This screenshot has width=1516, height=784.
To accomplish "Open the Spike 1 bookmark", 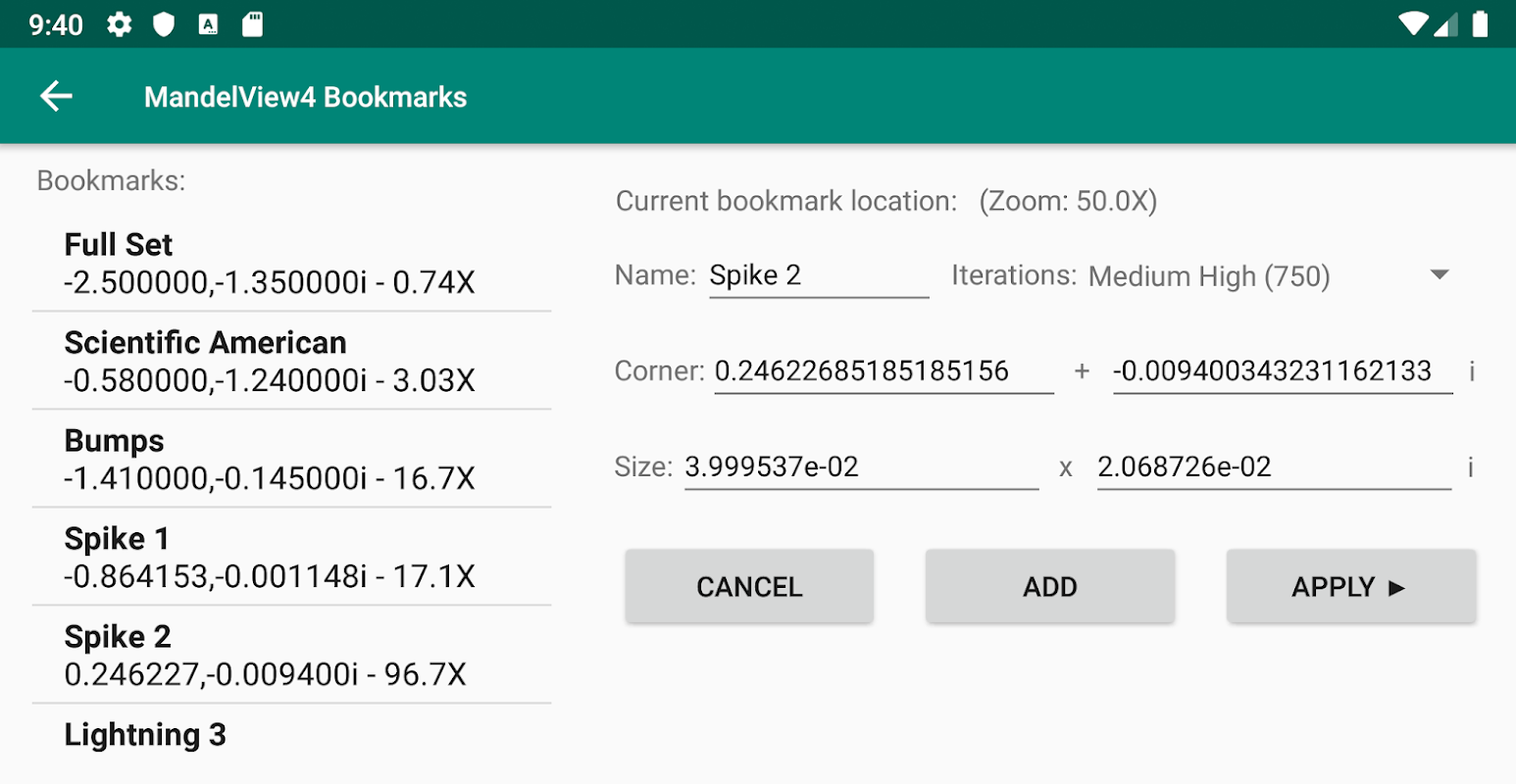I will coord(291,557).
